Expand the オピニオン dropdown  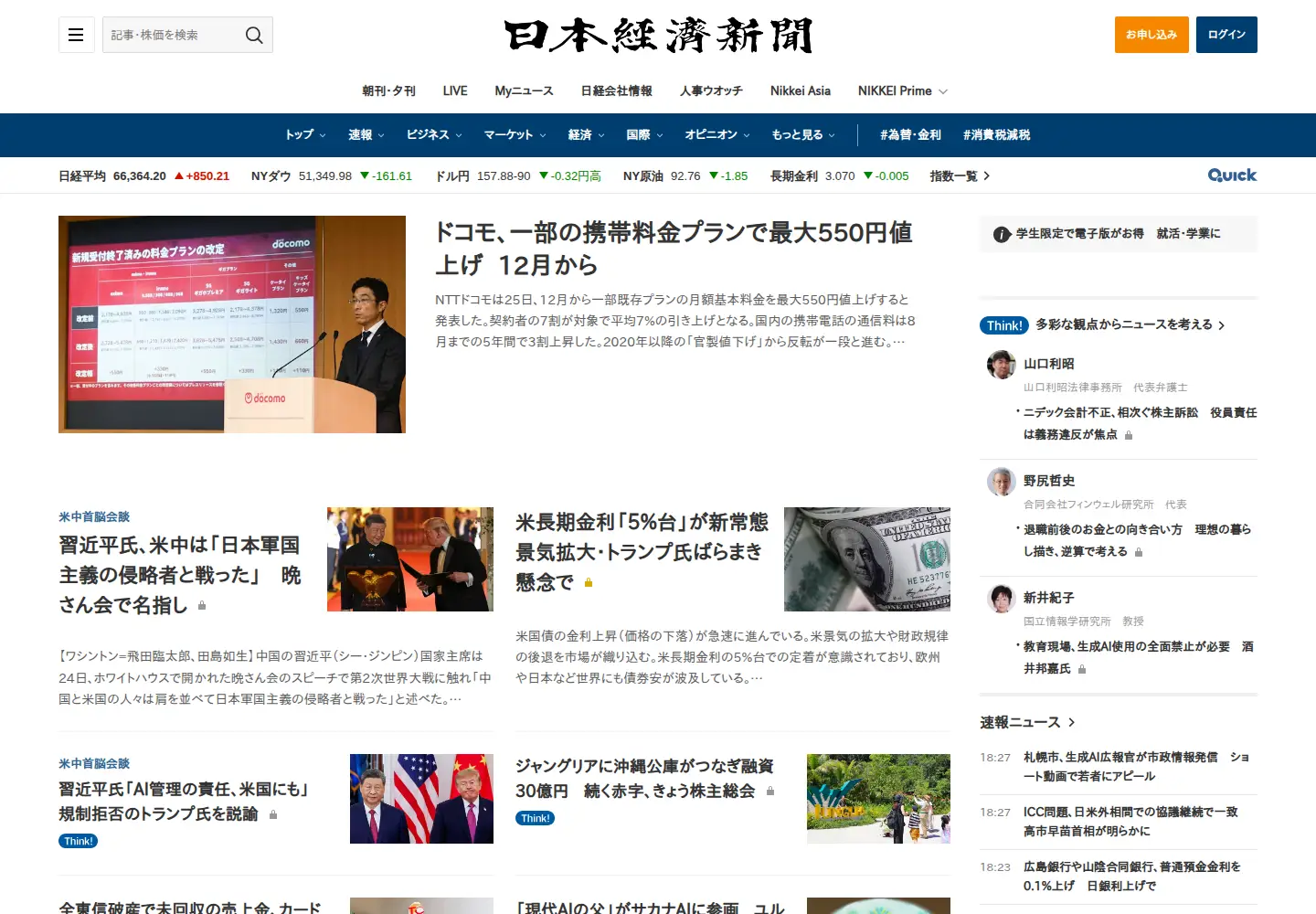[x=717, y=134]
